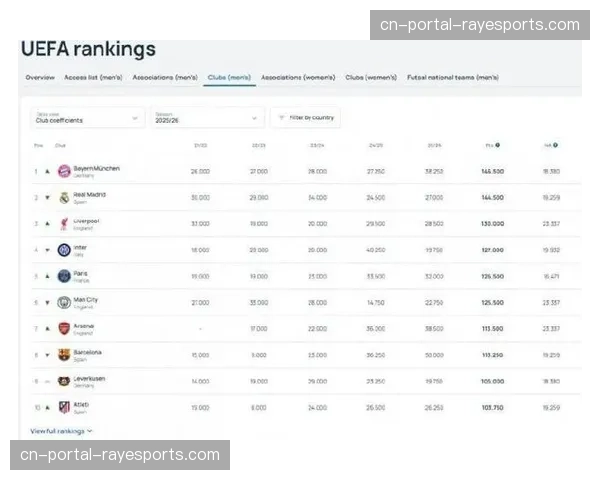Screen dimensions: 600x480
Task: Click the down arrow beside Real Madrid
Action: (47, 198)
